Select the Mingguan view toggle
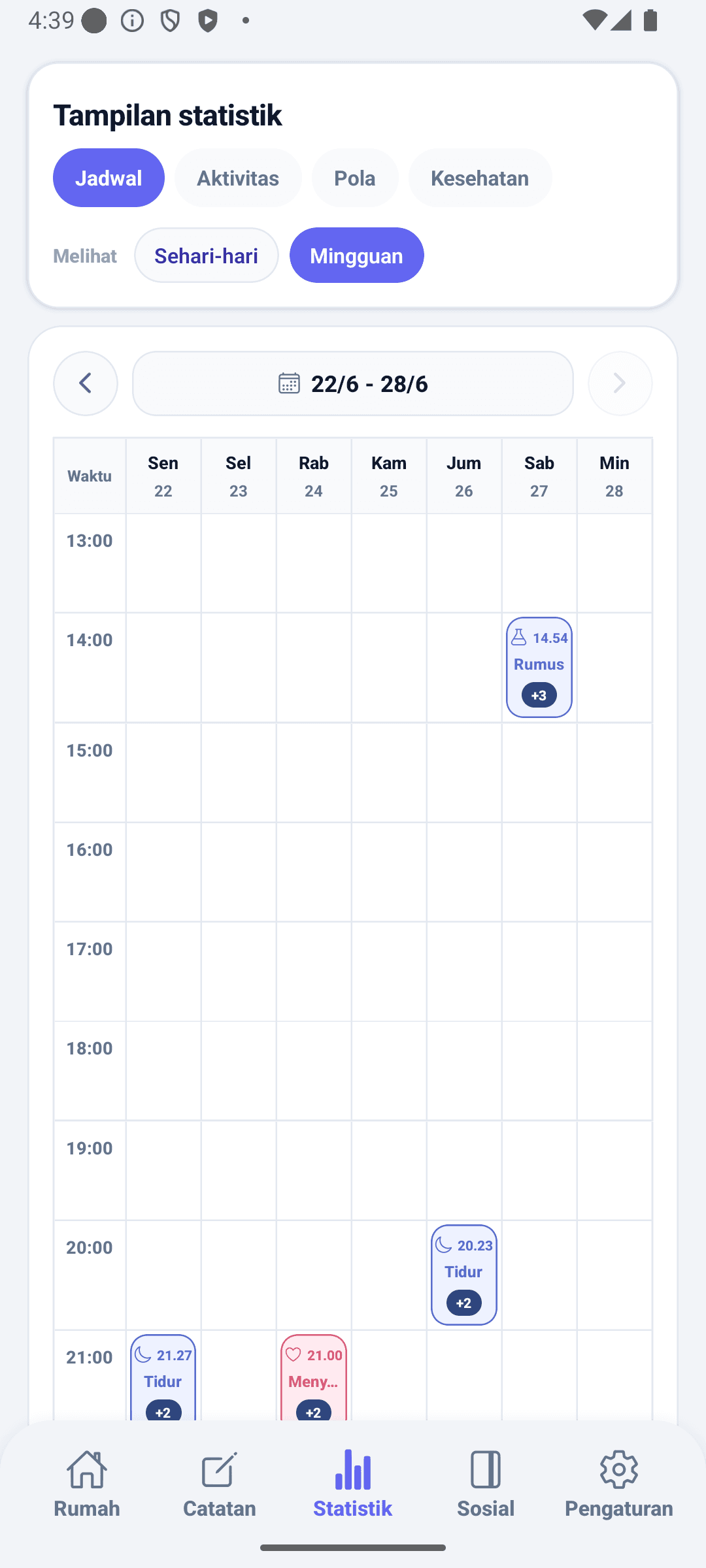706x1568 pixels. [357, 255]
